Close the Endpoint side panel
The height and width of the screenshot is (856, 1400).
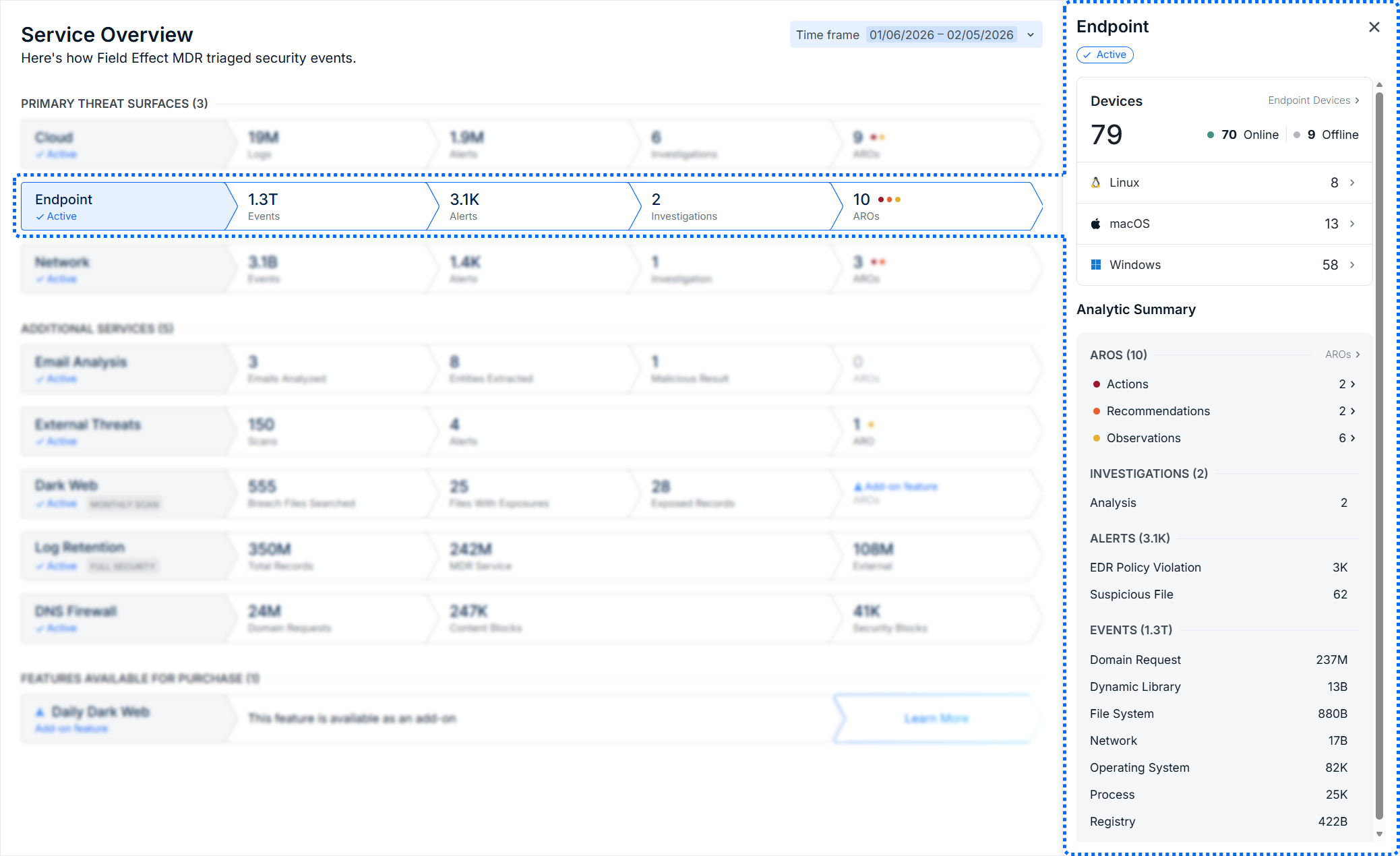tap(1374, 27)
